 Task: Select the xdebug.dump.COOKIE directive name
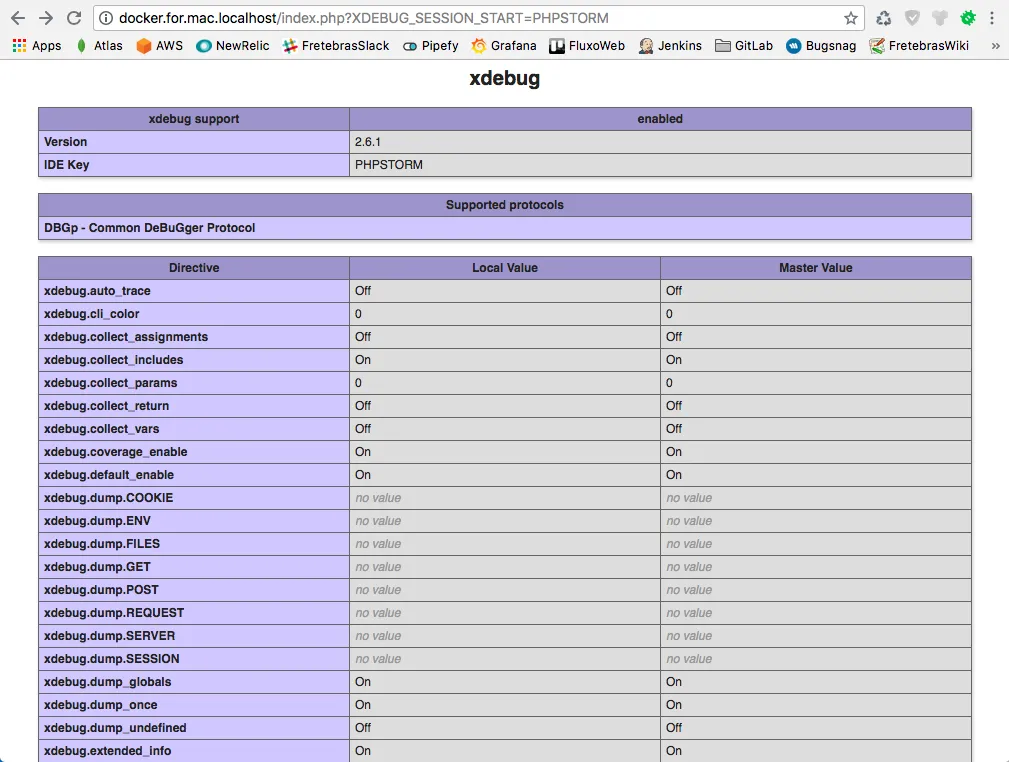click(x=109, y=498)
